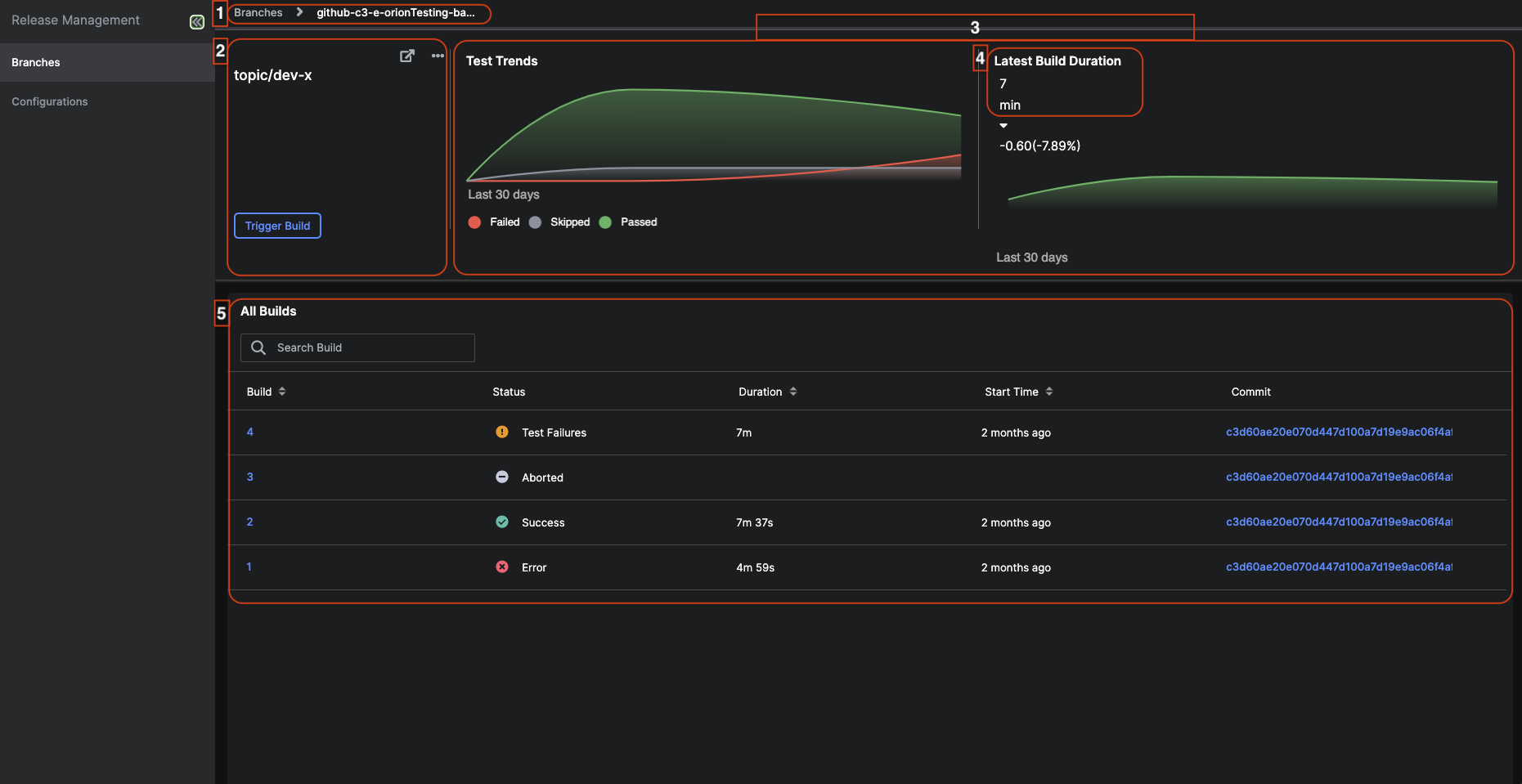Select Branches in the sidebar
Image resolution: width=1522 pixels, height=784 pixels.
click(x=36, y=62)
